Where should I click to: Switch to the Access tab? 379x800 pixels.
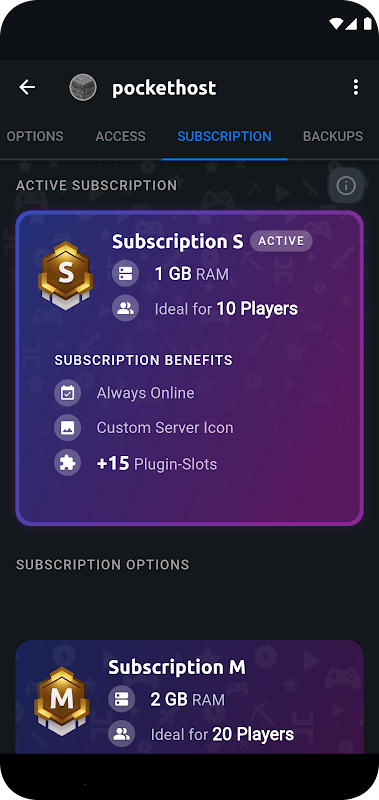point(120,136)
